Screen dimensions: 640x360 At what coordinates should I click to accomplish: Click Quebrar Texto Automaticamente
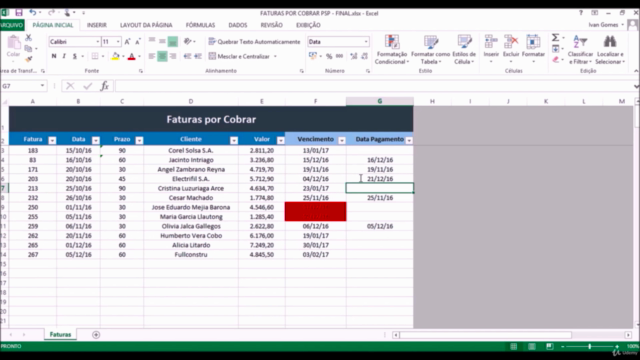254,42
